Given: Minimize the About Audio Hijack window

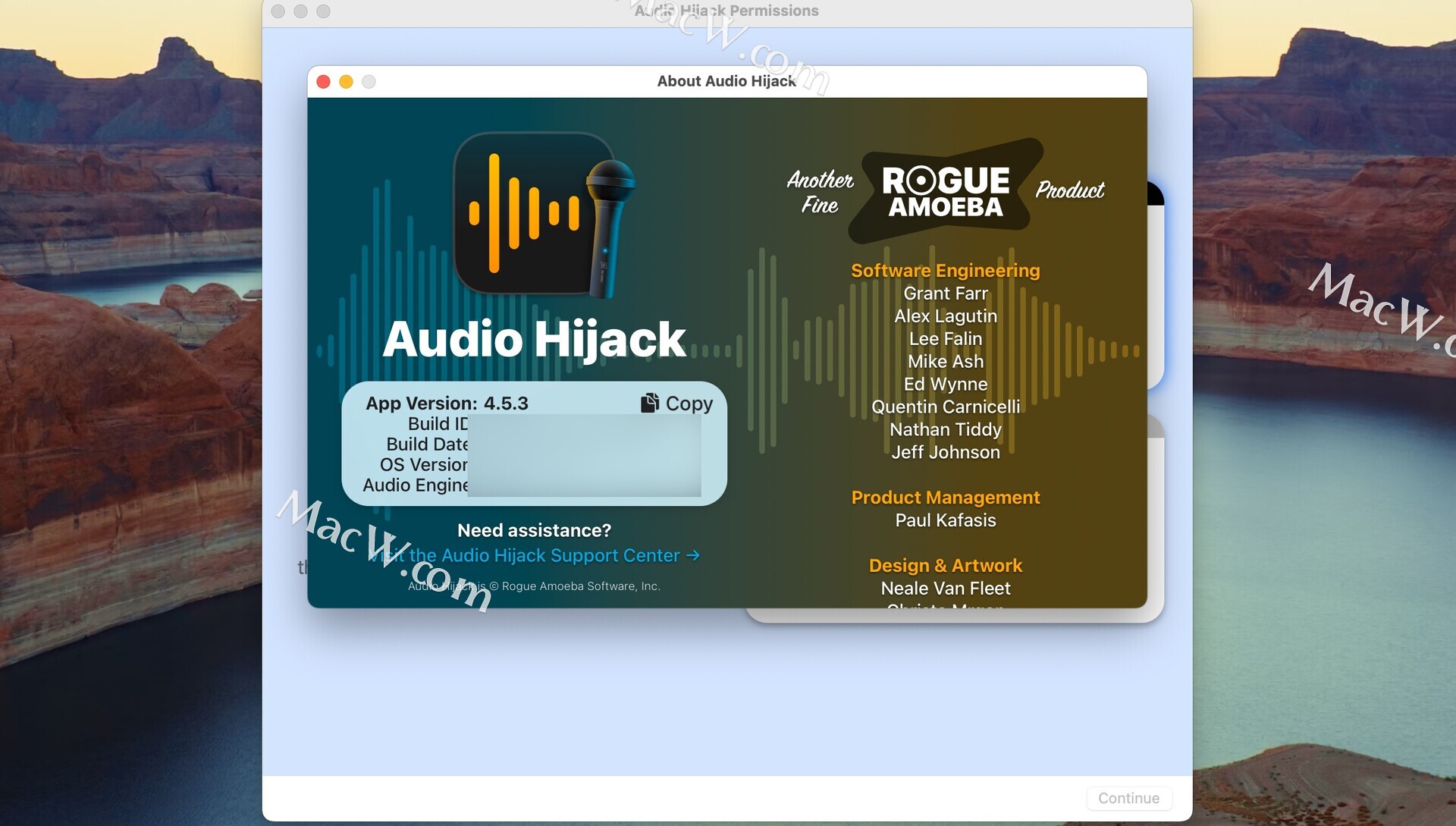Looking at the screenshot, I should click(346, 82).
